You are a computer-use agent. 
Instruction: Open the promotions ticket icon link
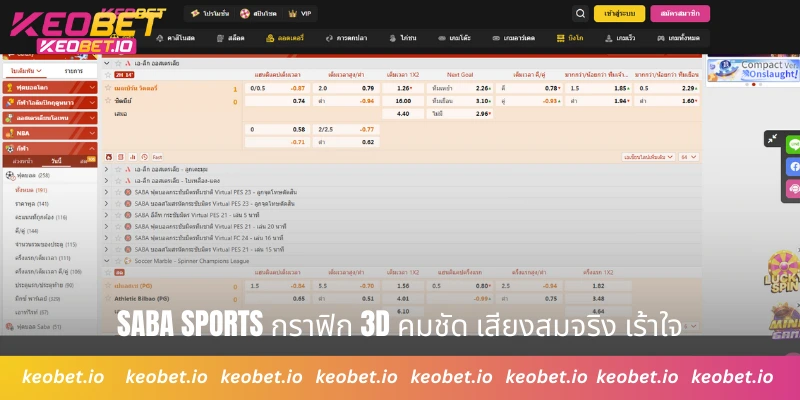click(x=210, y=14)
